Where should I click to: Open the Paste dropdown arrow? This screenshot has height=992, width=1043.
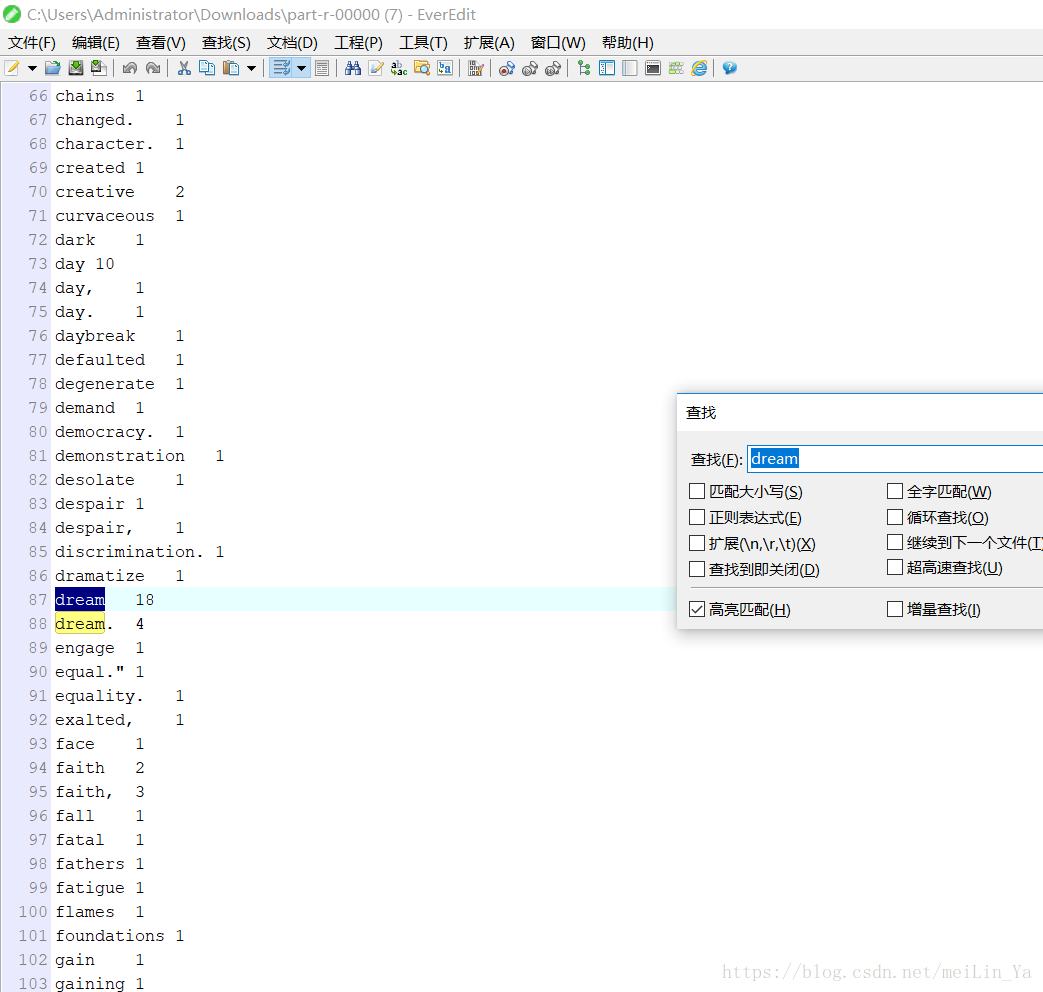click(251, 68)
